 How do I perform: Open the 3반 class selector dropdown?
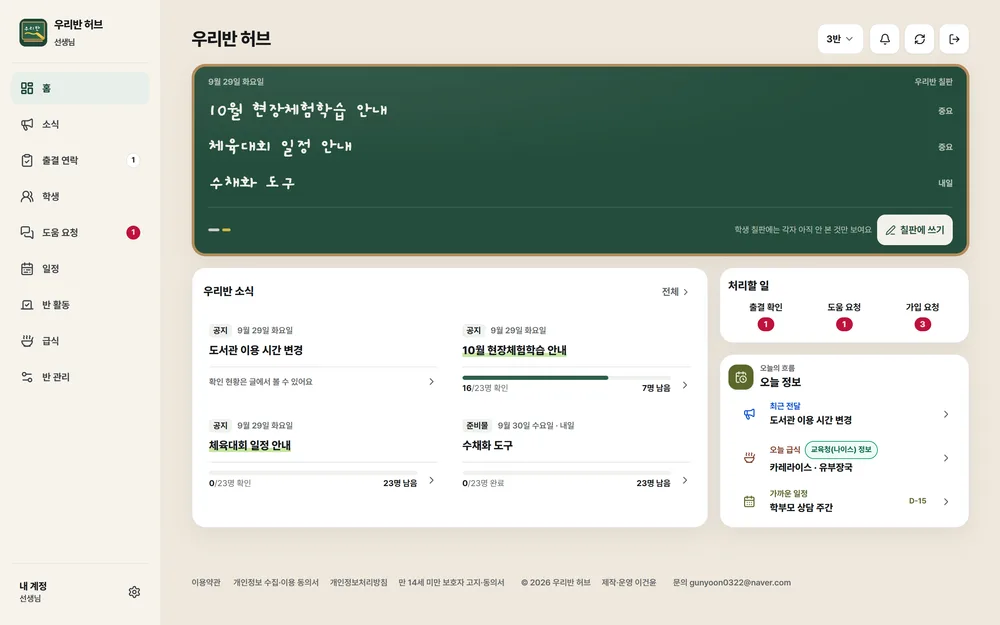[840, 39]
